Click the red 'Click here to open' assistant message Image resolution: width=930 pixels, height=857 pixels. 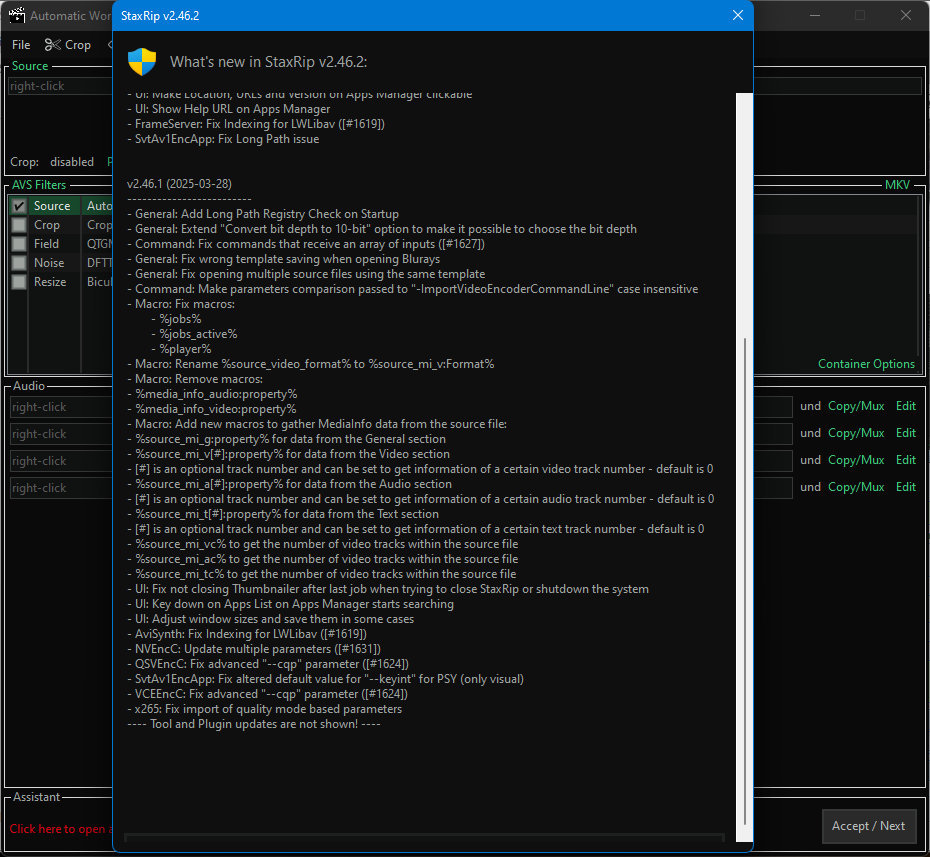(x=60, y=829)
